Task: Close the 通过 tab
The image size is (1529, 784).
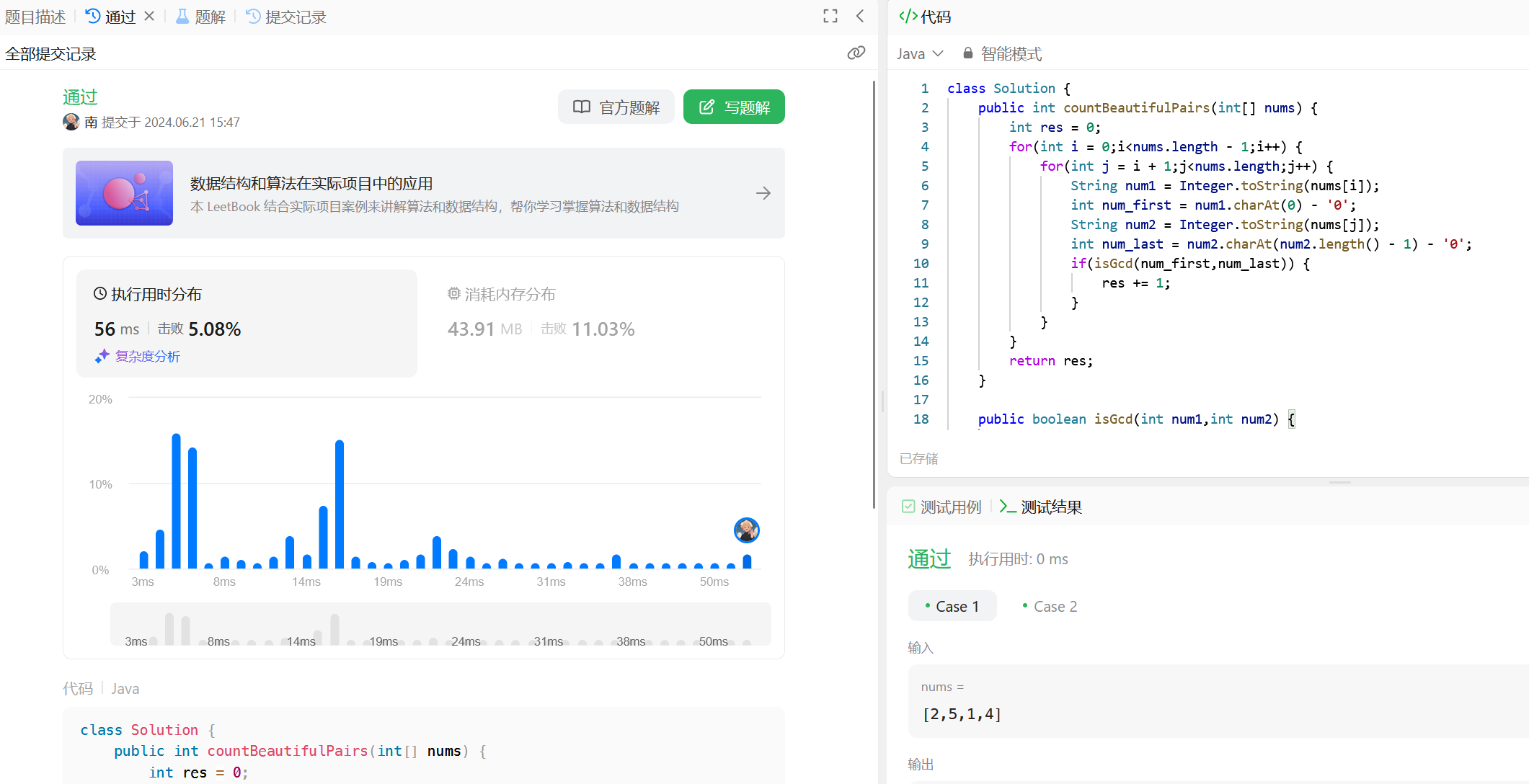Action: point(149,16)
